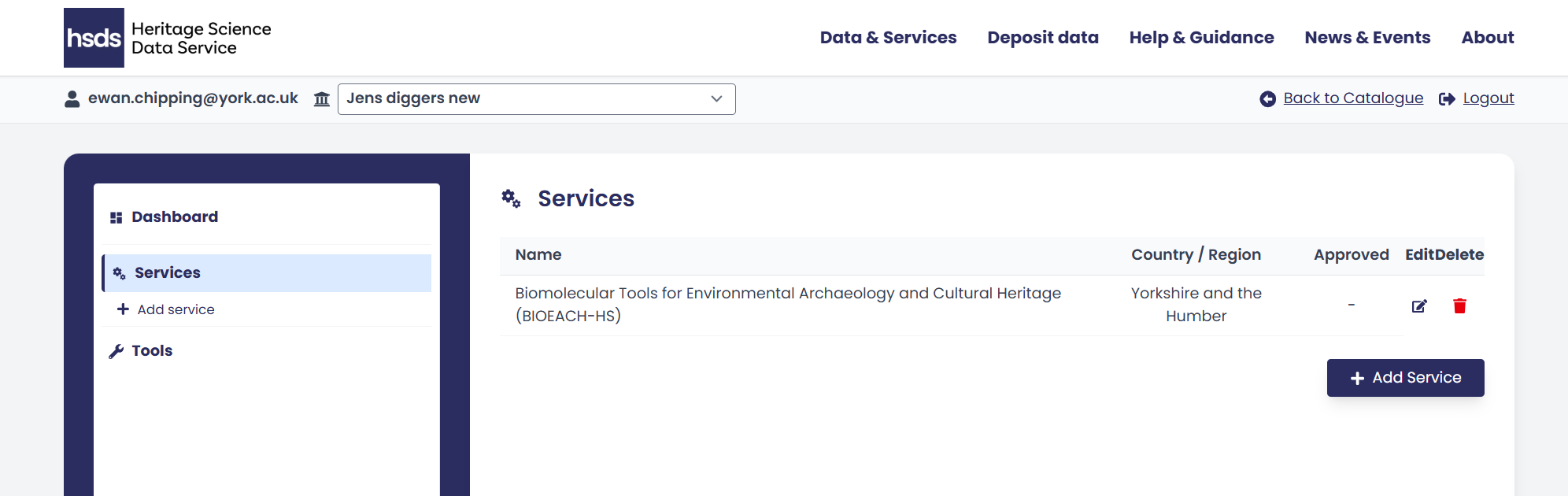This screenshot has width=1568, height=496.
Task: Click the gears icon beside the Services heading
Action: click(x=511, y=198)
